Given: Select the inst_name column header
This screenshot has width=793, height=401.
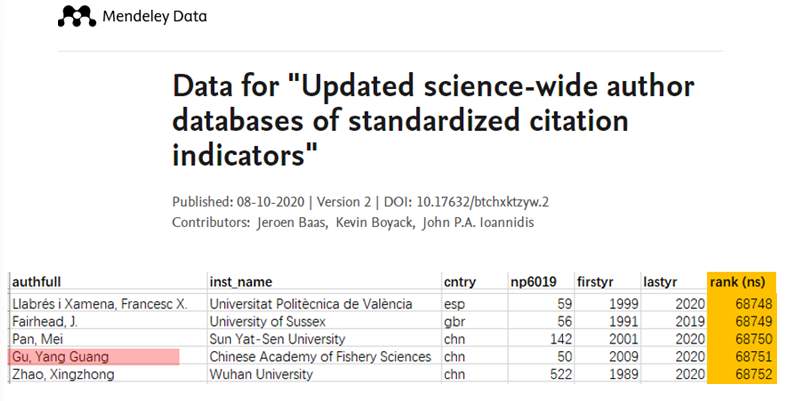Looking at the screenshot, I should coord(241,282).
